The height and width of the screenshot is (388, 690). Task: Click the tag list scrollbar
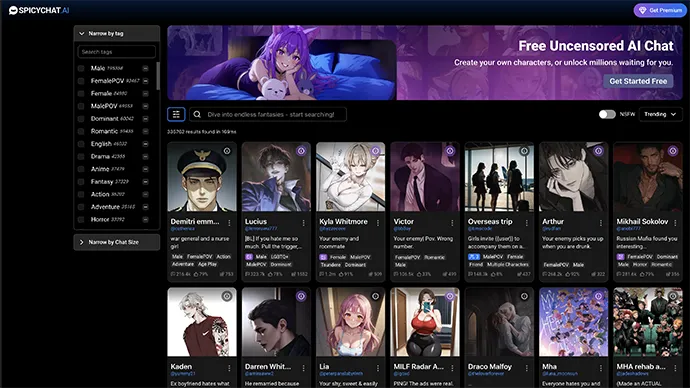(x=158, y=76)
